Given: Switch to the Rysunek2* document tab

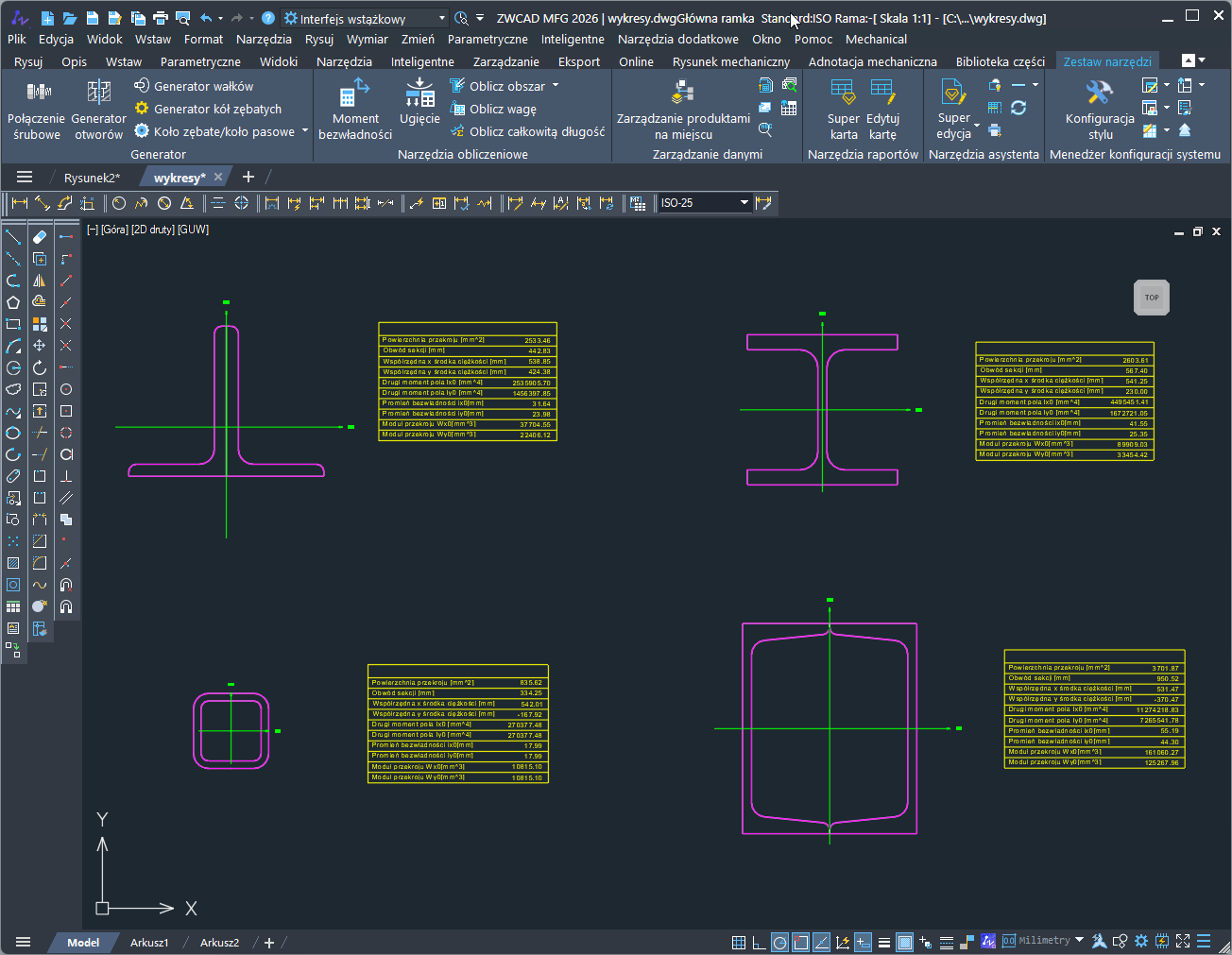Looking at the screenshot, I should point(92,178).
